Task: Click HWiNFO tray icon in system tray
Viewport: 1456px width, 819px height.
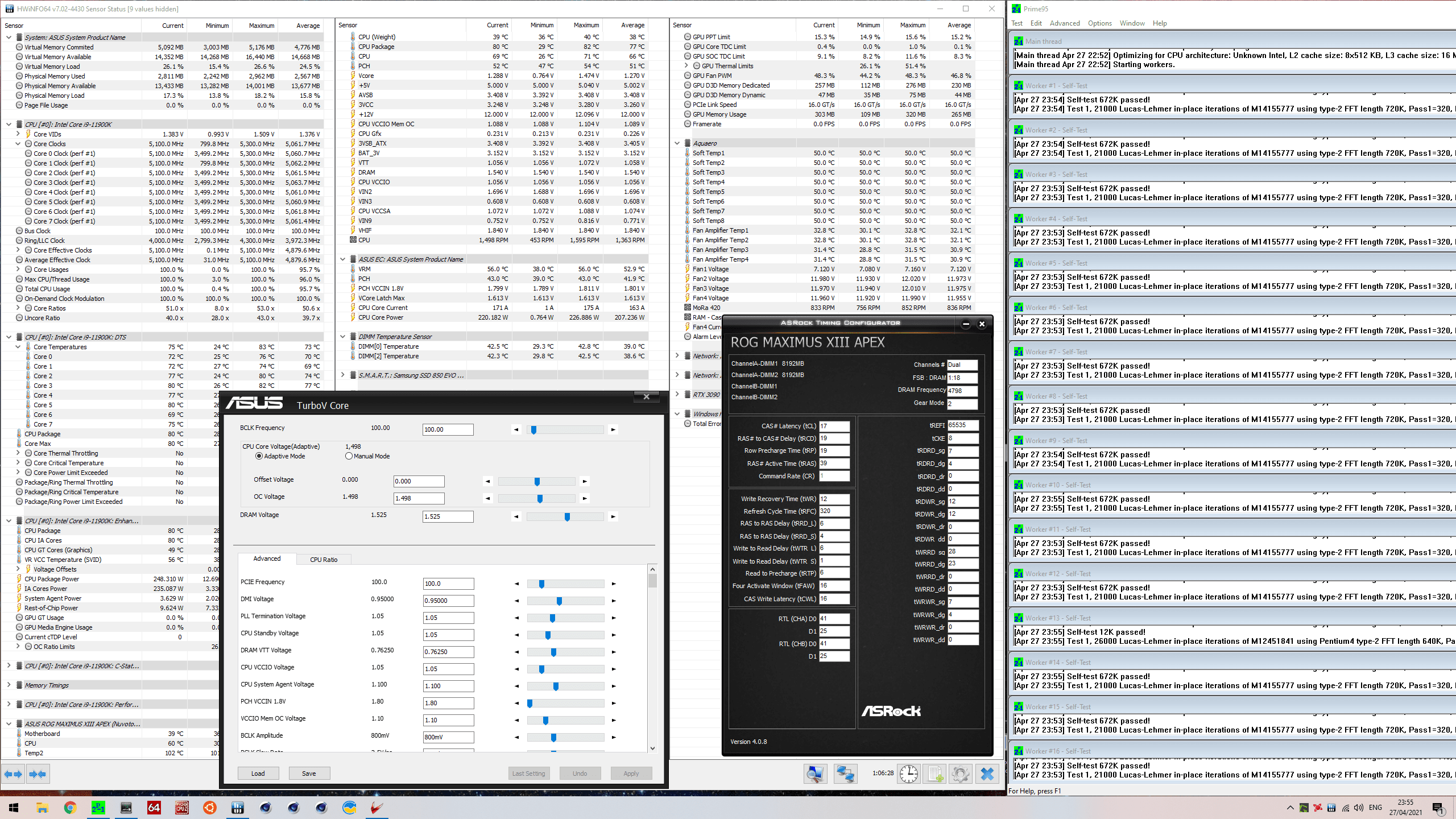Action: pyautogui.click(x=1331, y=808)
